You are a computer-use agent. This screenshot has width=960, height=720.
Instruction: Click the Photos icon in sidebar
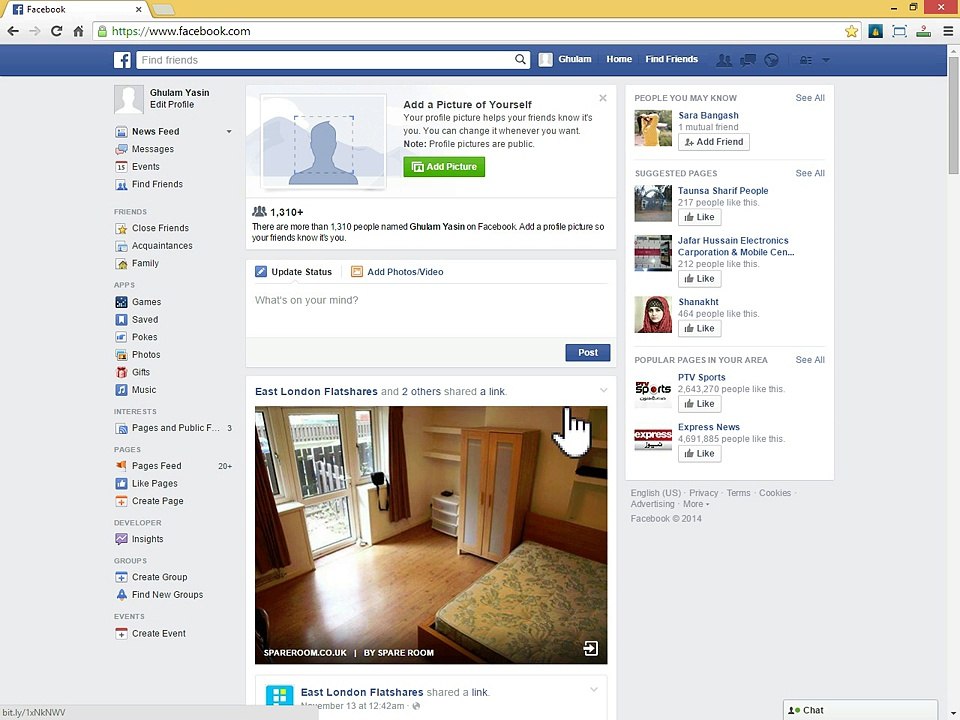(x=121, y=354)
